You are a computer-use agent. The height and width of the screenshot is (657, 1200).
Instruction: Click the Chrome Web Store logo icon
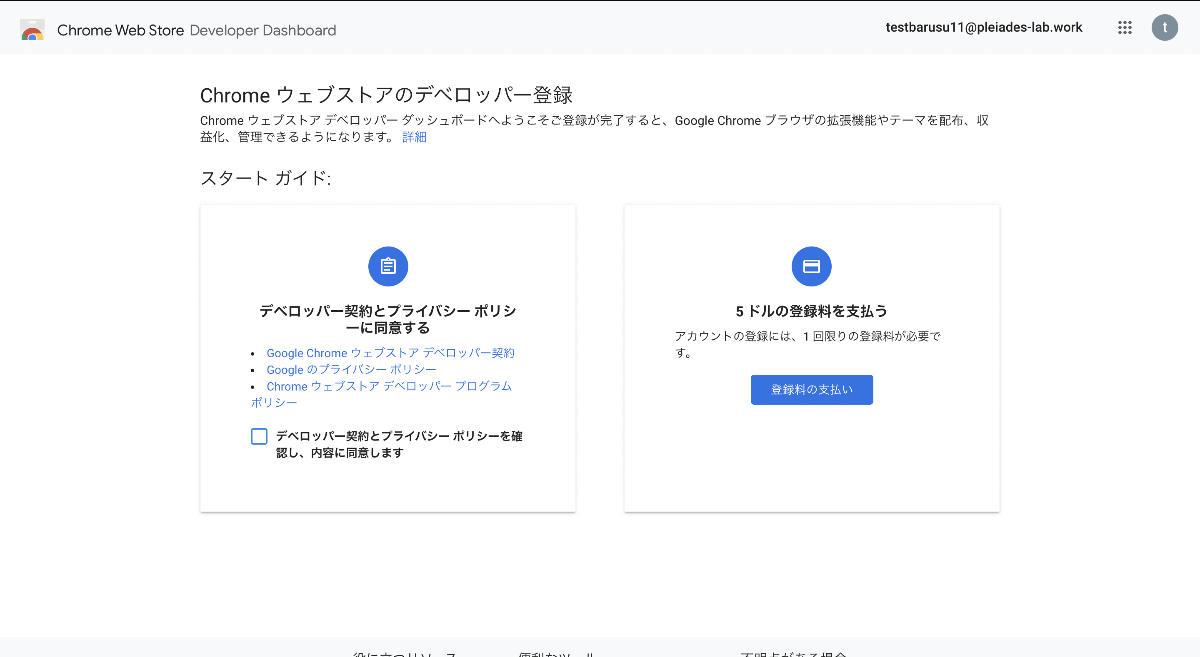[x=32, y=29]
